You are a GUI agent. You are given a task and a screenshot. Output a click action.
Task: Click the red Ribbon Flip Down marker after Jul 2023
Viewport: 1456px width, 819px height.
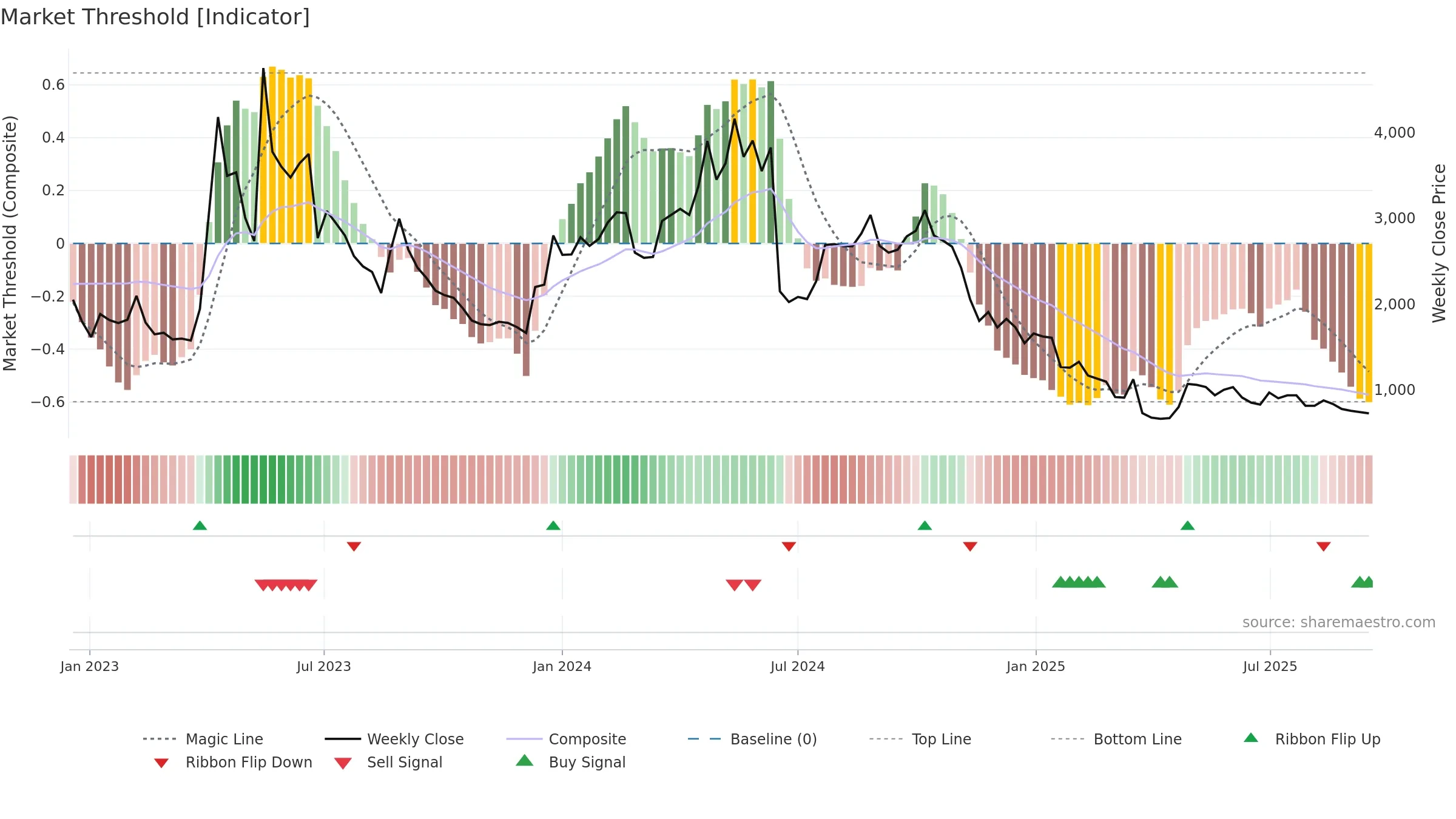pos(354,547)
